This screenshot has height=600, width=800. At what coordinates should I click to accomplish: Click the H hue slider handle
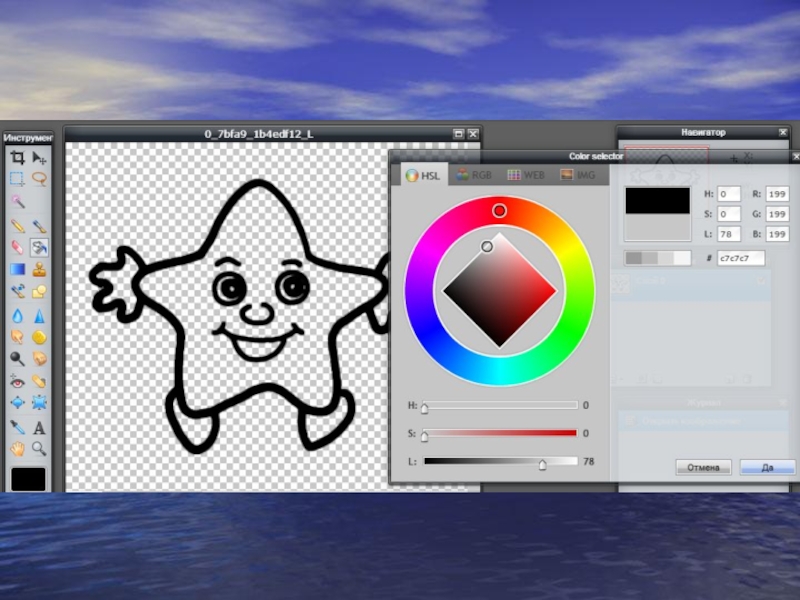pos(424,407)
